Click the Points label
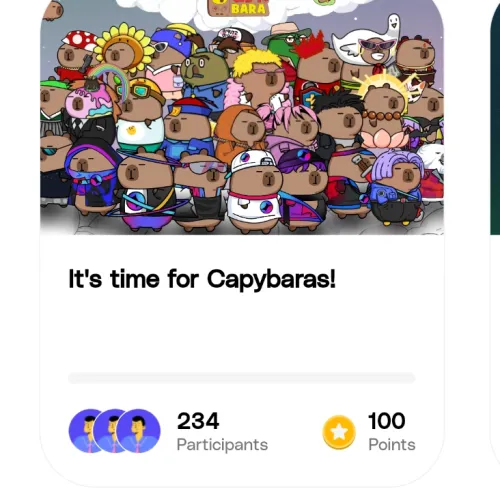Viewport: 500px width, 500px height. point(392,444)
